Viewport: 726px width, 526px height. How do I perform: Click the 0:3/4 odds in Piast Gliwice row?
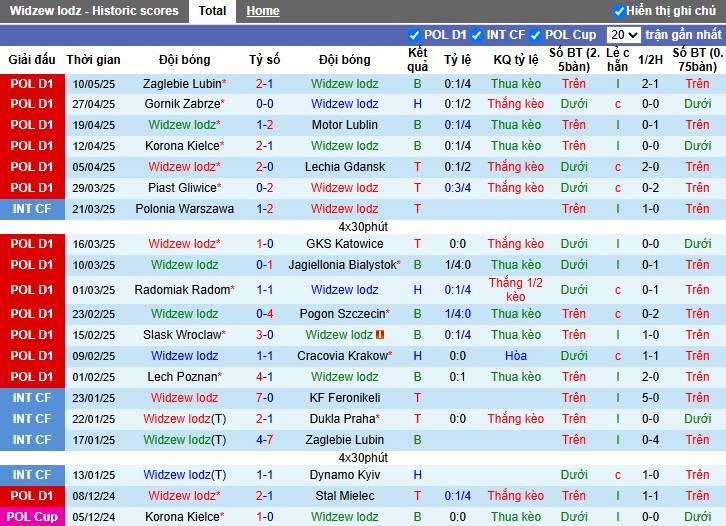click(x=457, y=188)
